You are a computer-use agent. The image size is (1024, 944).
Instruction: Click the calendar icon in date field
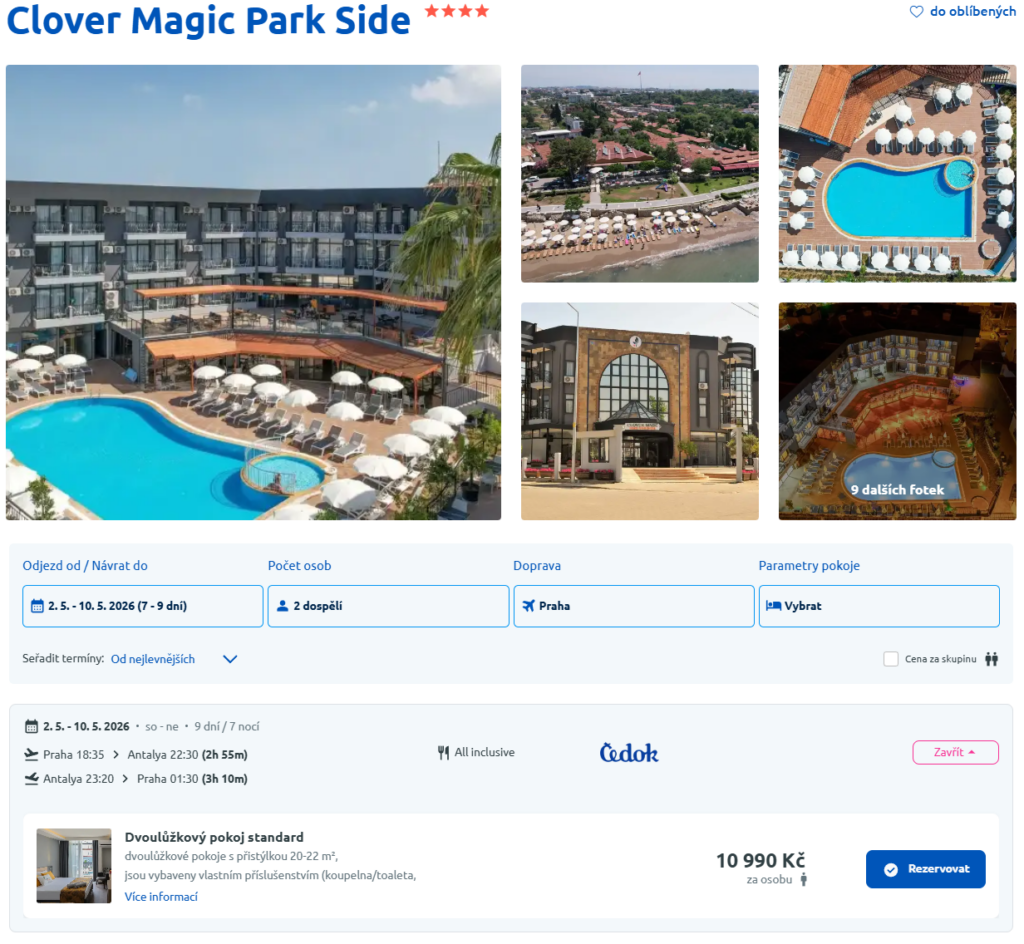[x=37, y=606]
